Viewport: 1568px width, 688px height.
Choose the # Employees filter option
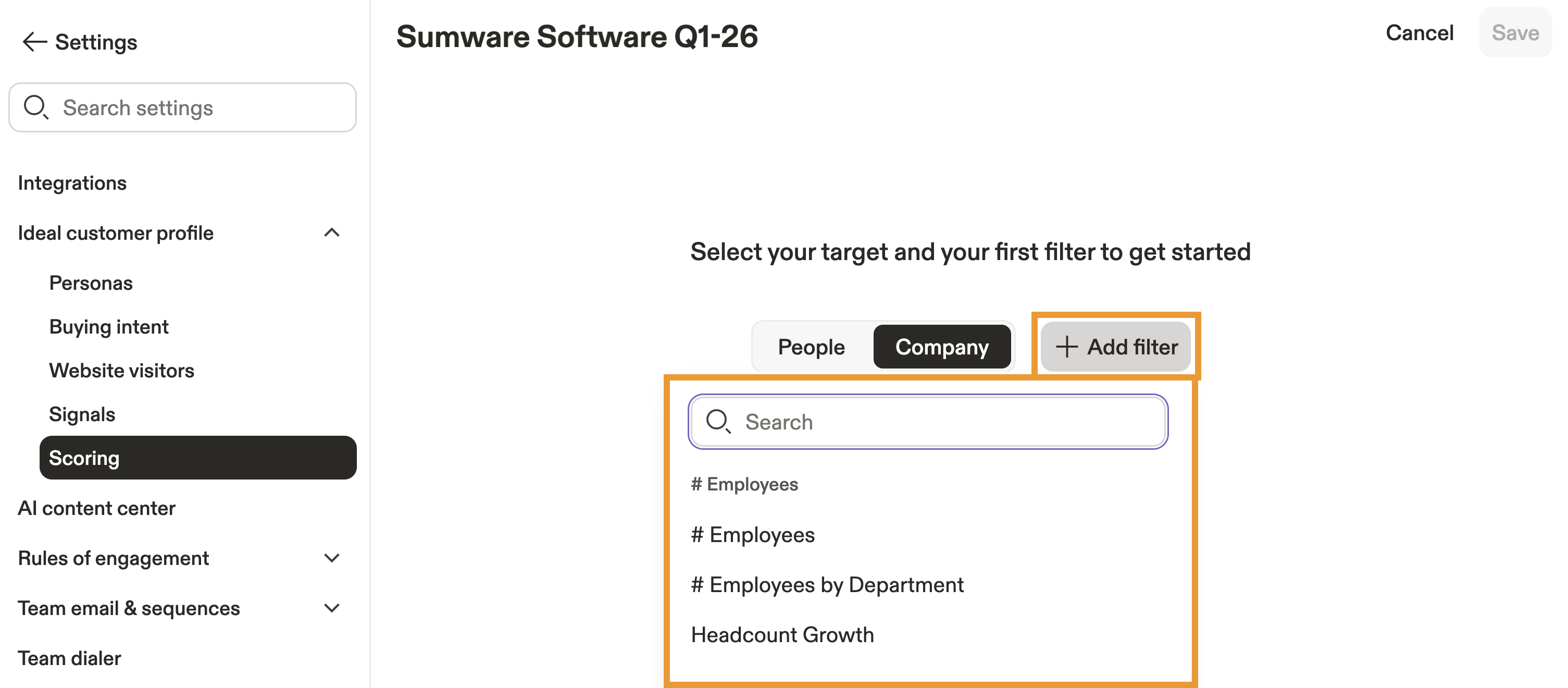coord(752,535)
